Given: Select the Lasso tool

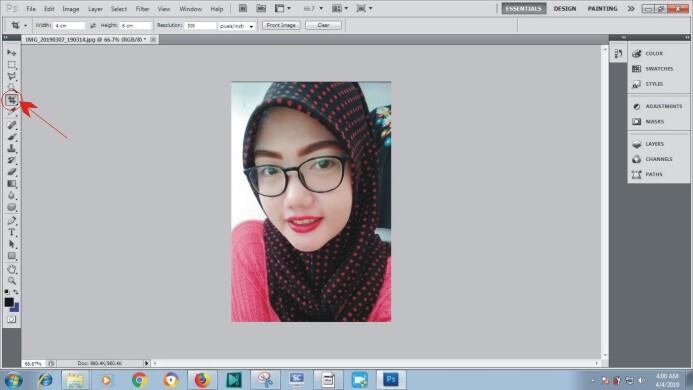Looking at the screenshot, I should (11, 76).
